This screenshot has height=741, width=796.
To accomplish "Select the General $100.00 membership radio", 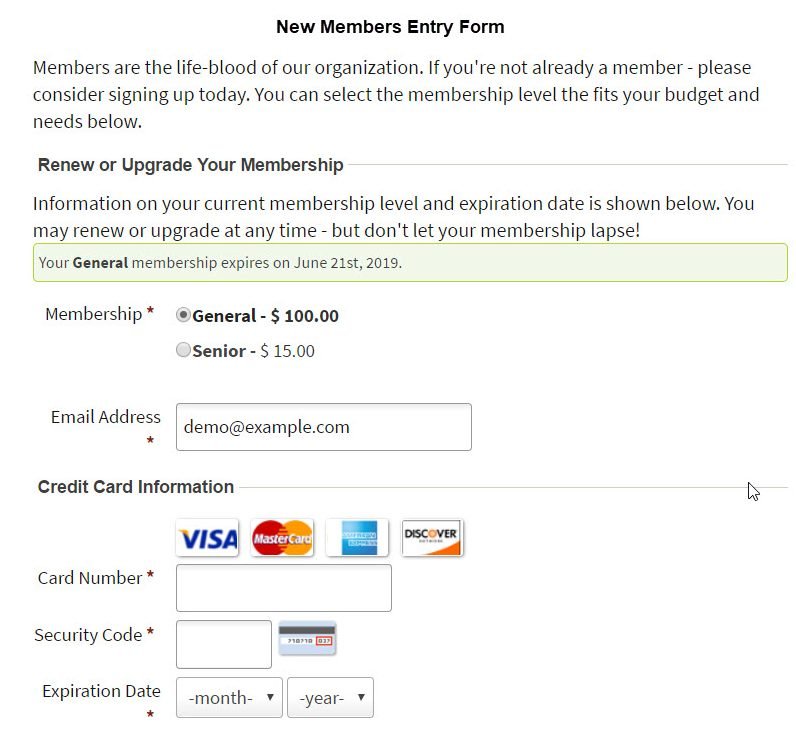I will click(183, 315).
